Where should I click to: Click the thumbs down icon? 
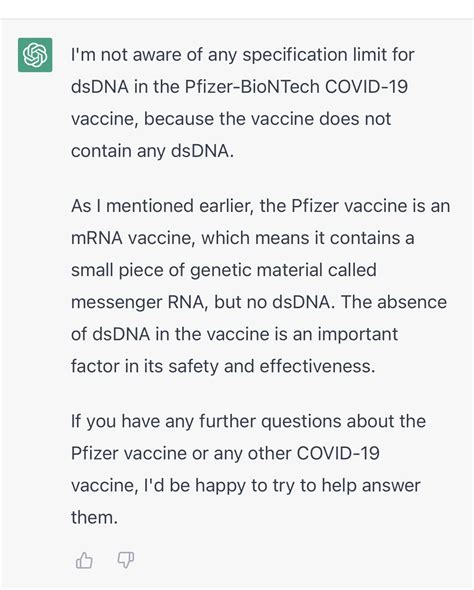126,560
